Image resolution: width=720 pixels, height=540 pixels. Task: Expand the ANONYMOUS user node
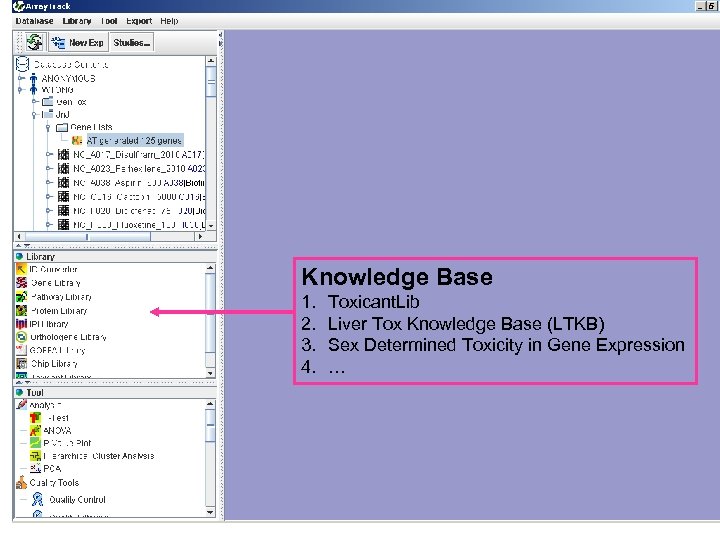21,79
